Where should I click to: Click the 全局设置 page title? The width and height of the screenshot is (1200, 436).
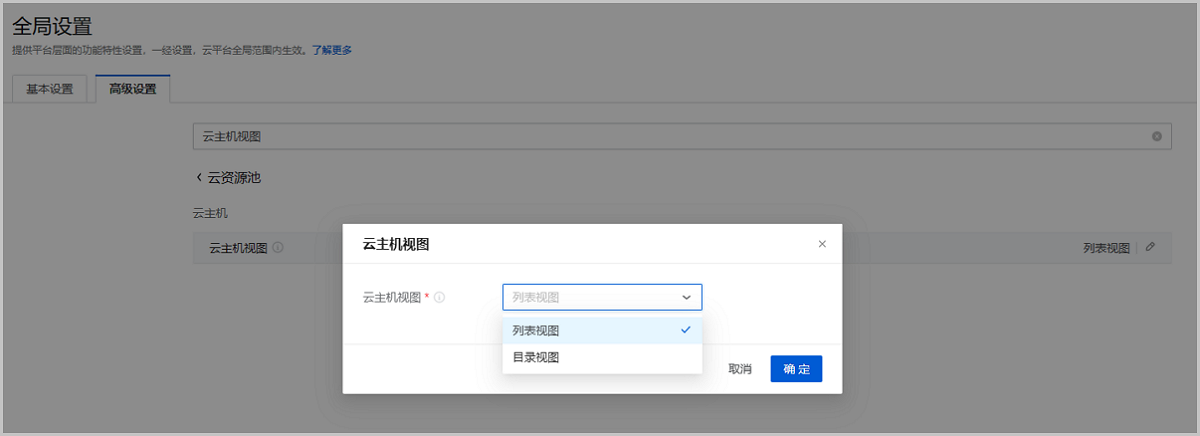click(x=51, y=26)
